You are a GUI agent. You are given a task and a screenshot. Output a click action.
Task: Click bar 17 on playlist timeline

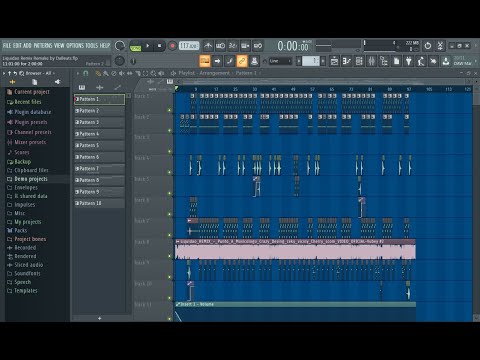coord(216,89)
